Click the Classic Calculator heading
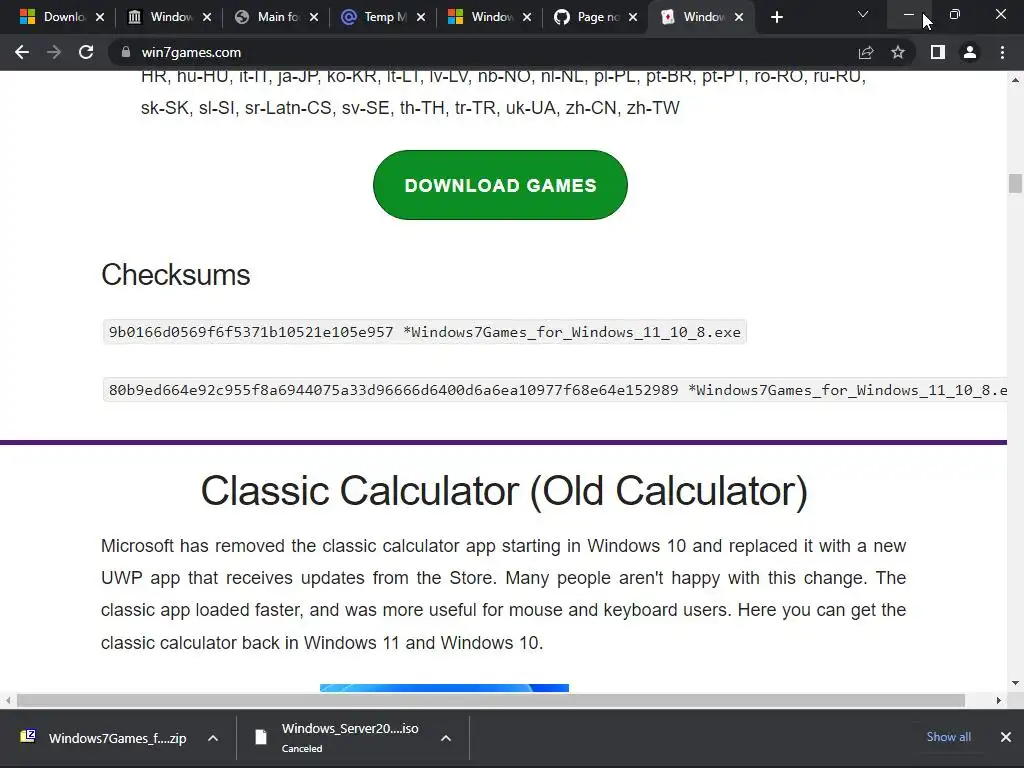 tap(504, 490)
